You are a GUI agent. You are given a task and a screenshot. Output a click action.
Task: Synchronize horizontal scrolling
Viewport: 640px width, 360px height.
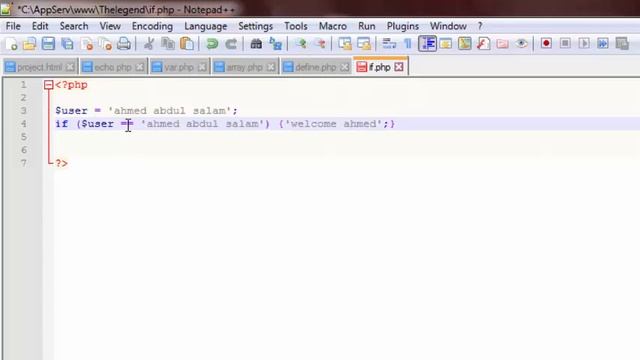pos(364,44)
